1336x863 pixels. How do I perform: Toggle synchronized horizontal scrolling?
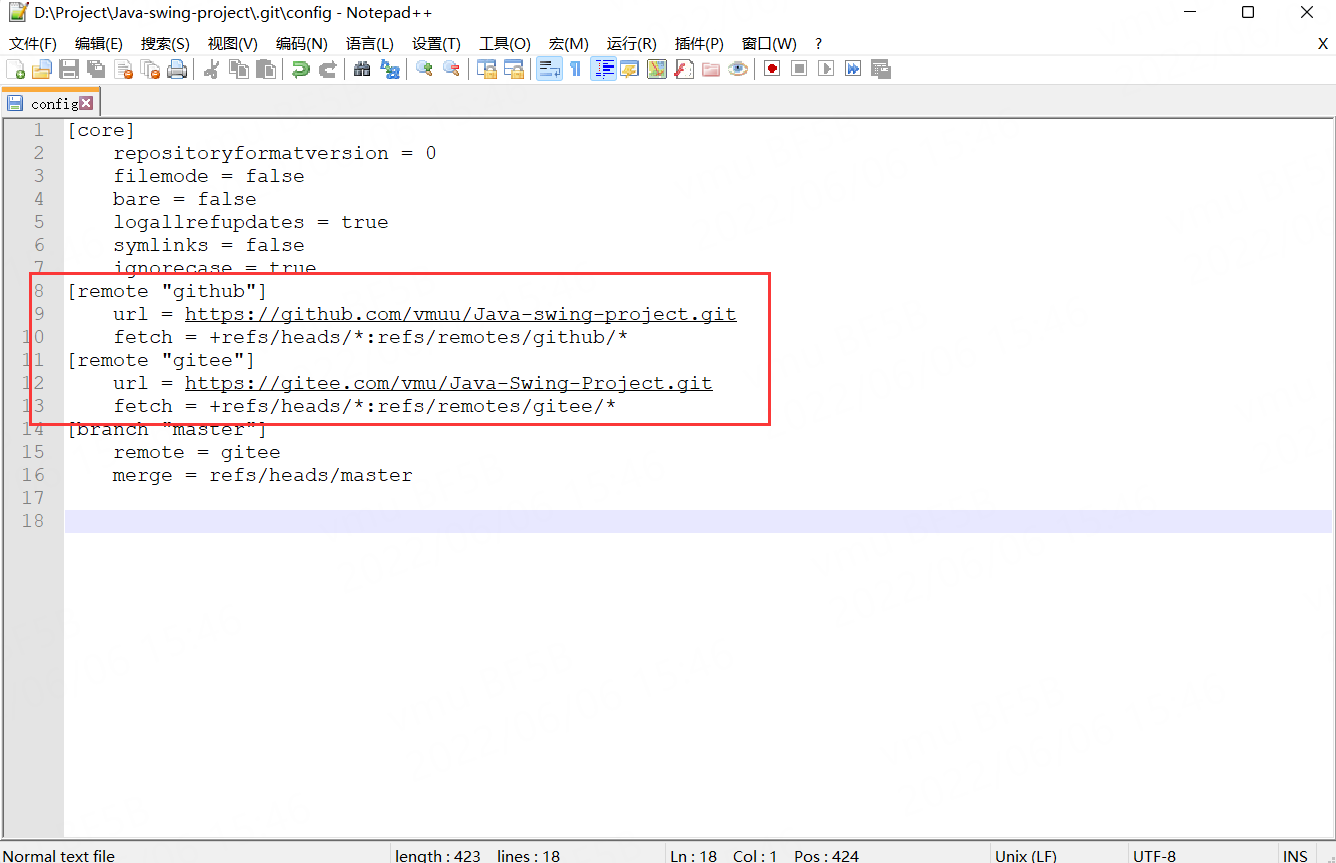tap(514, 69)
